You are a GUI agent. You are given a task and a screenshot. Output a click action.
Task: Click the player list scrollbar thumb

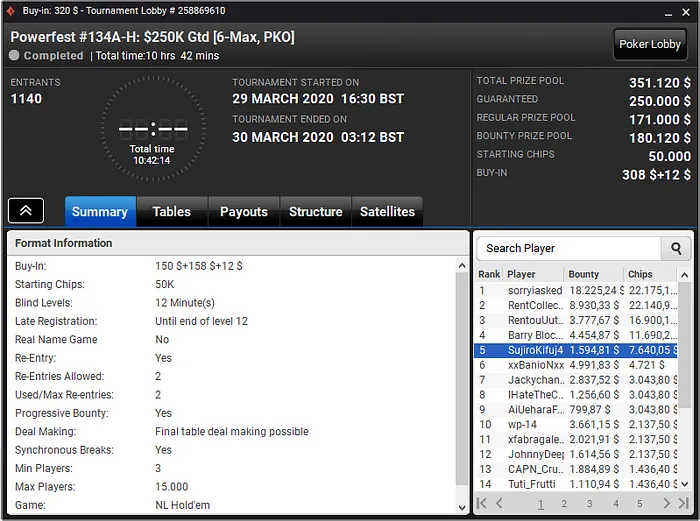pyautogui.click(x=684, y=345)
